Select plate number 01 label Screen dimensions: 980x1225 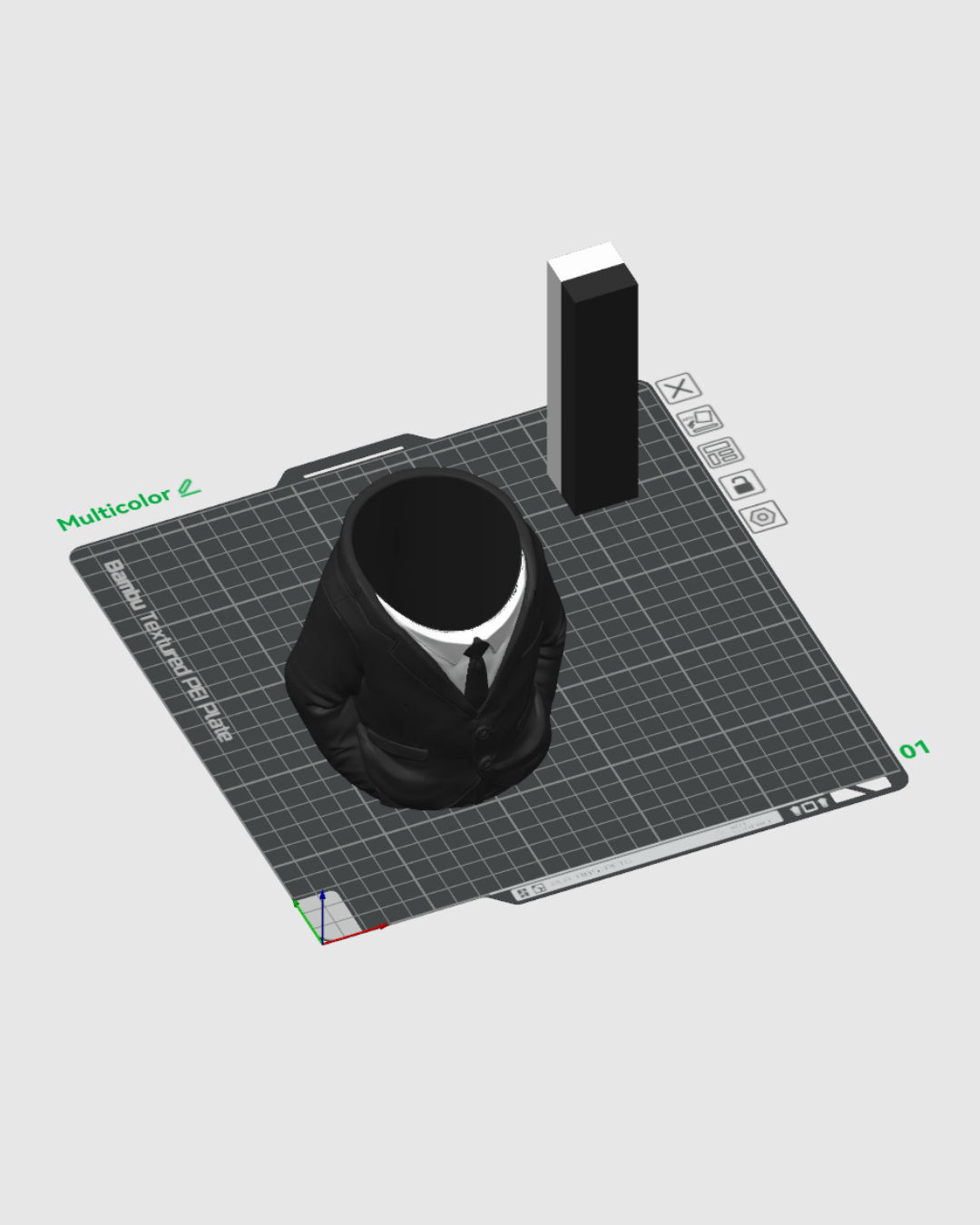pos(915,750)
